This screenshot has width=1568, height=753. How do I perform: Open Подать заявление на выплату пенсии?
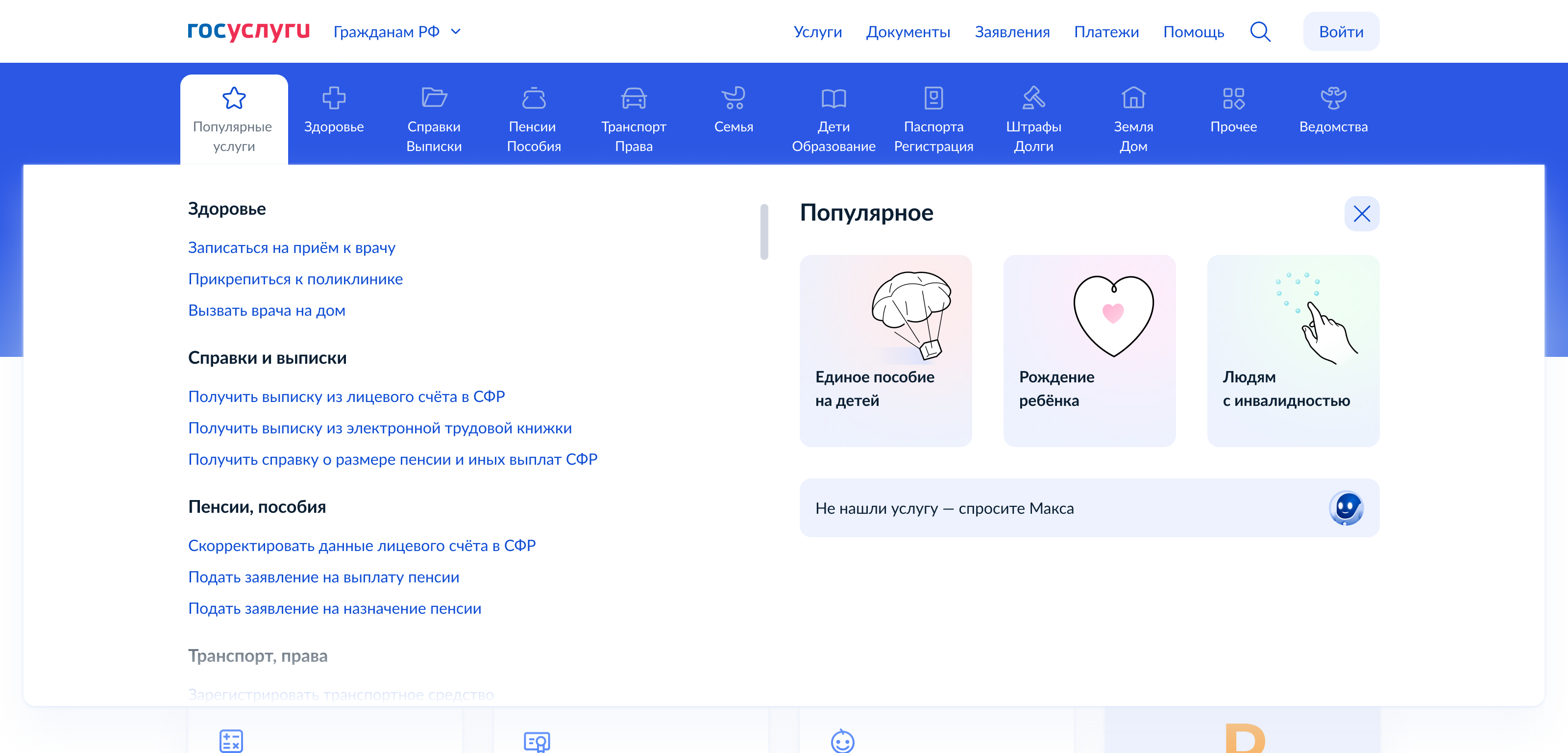[x=323, y=577]
